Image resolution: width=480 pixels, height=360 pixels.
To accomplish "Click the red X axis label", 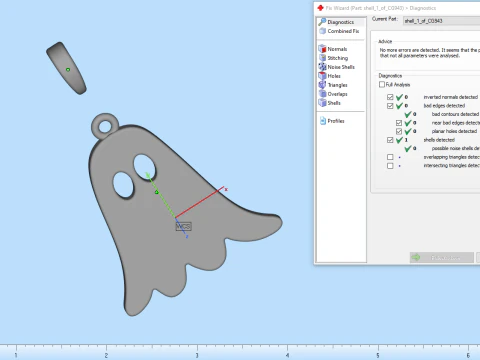I will [226, 189].
